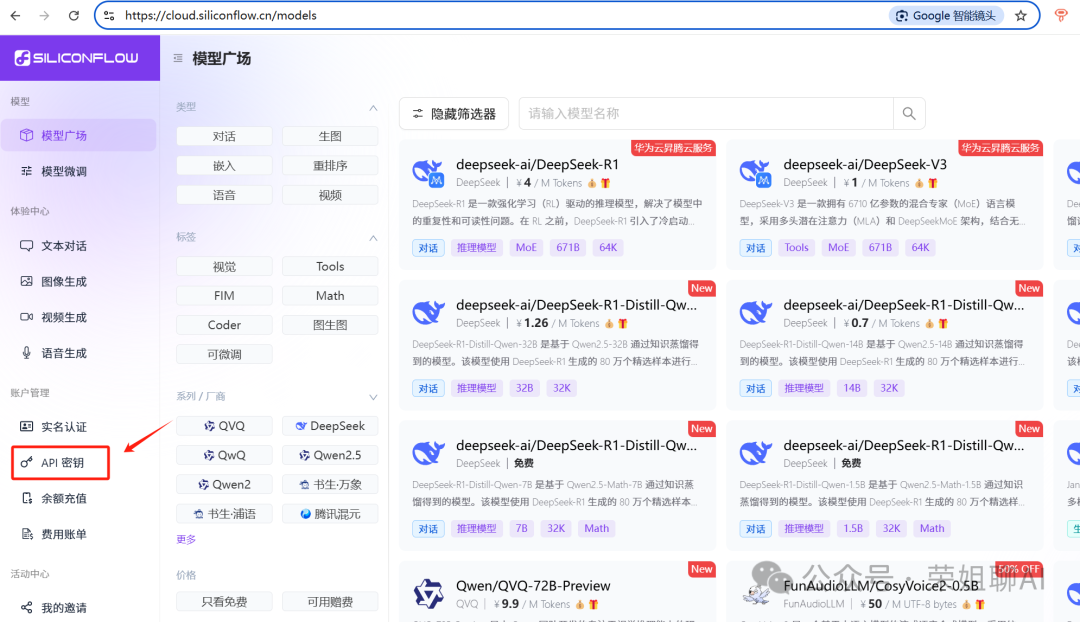1080x622 pixels.
Task: Filter by QwQ series
Action: [x=225, y=455]
